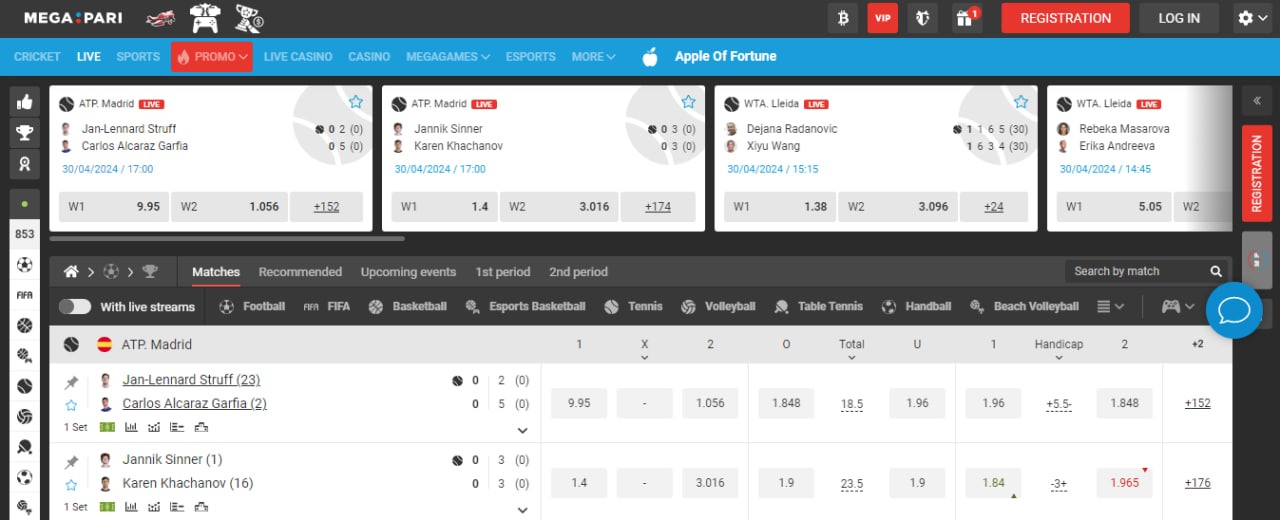Click the home icon in breadcrumb

click(x=71, y=271)
